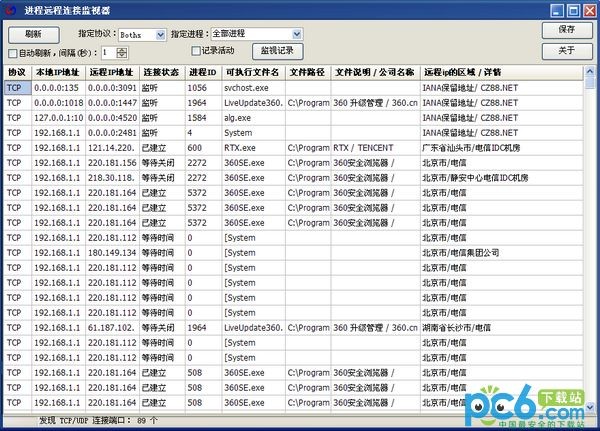Close the monitor window
Image resolution: width=600 pixels, height=431 pixels.
pos(589,10)
